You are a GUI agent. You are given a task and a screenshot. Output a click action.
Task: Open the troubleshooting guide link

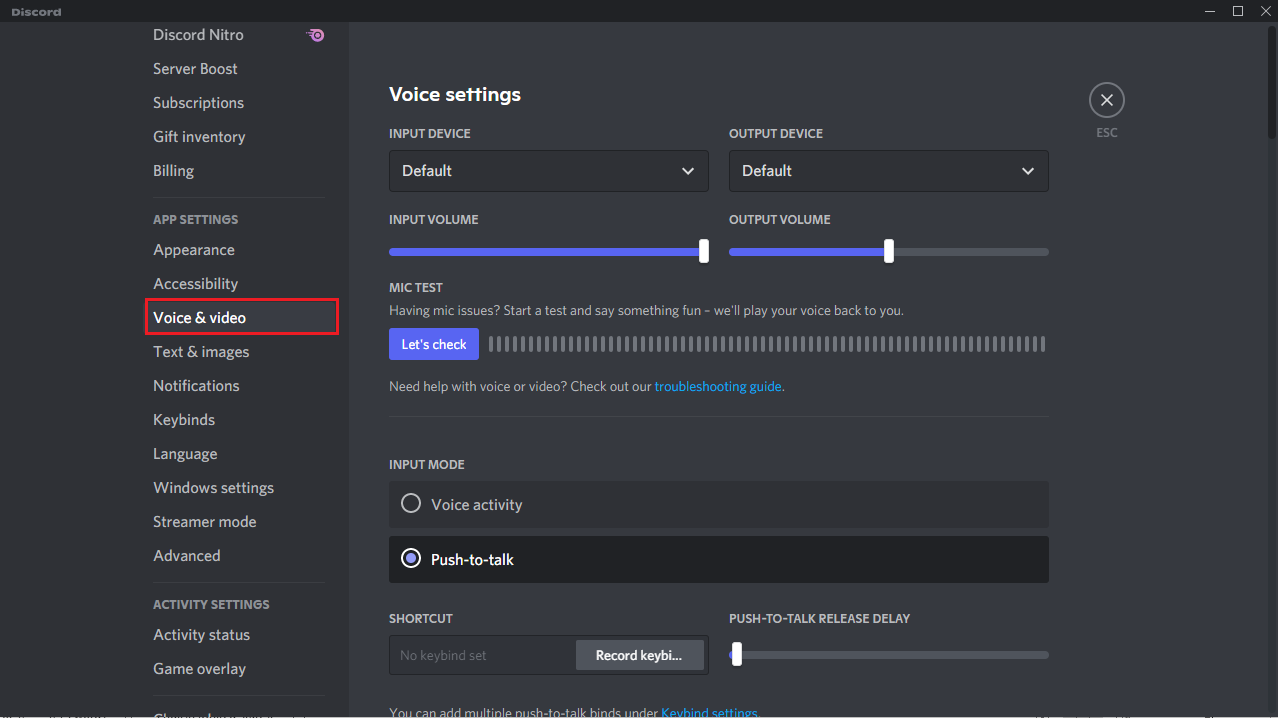pos(718,386)
